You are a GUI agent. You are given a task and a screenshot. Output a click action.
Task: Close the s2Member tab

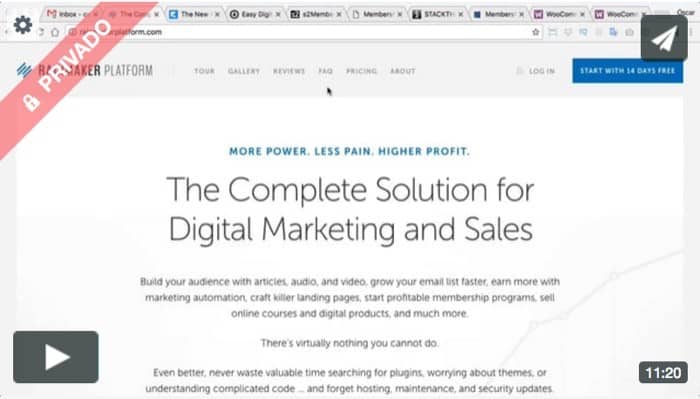339,14
